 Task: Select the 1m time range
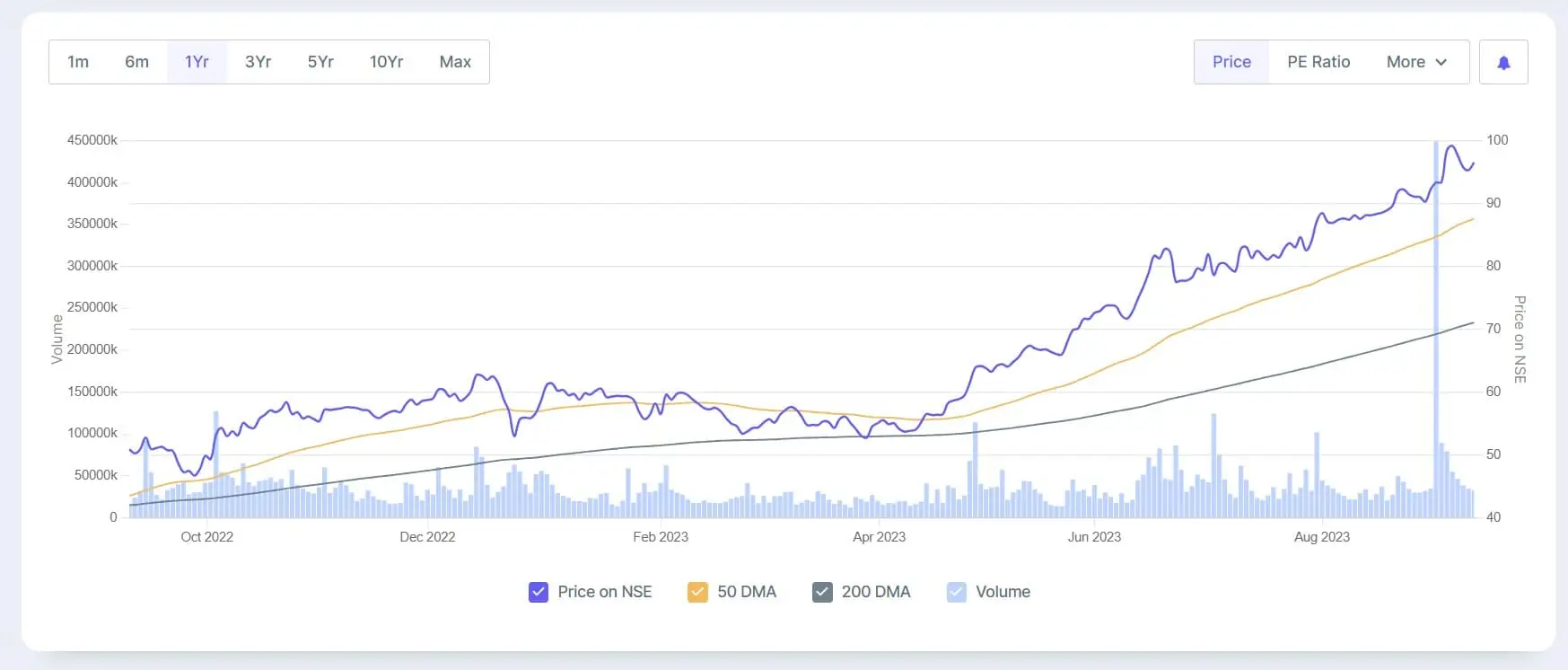78,62
